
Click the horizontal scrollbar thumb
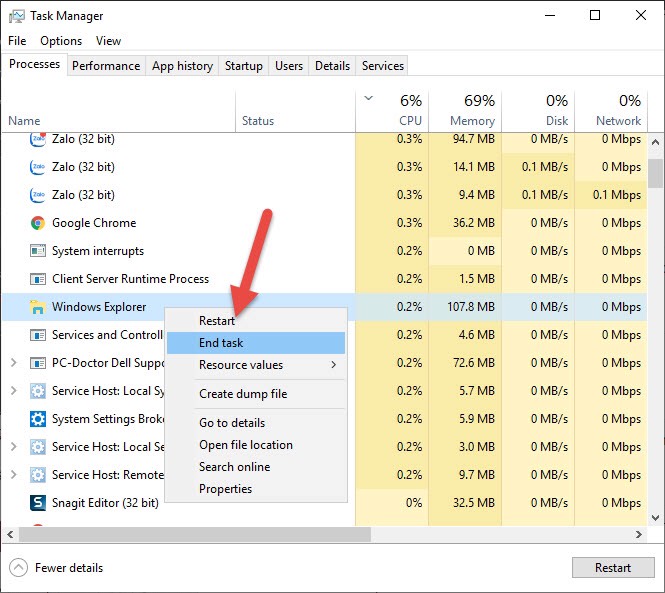tap(195, 534)
